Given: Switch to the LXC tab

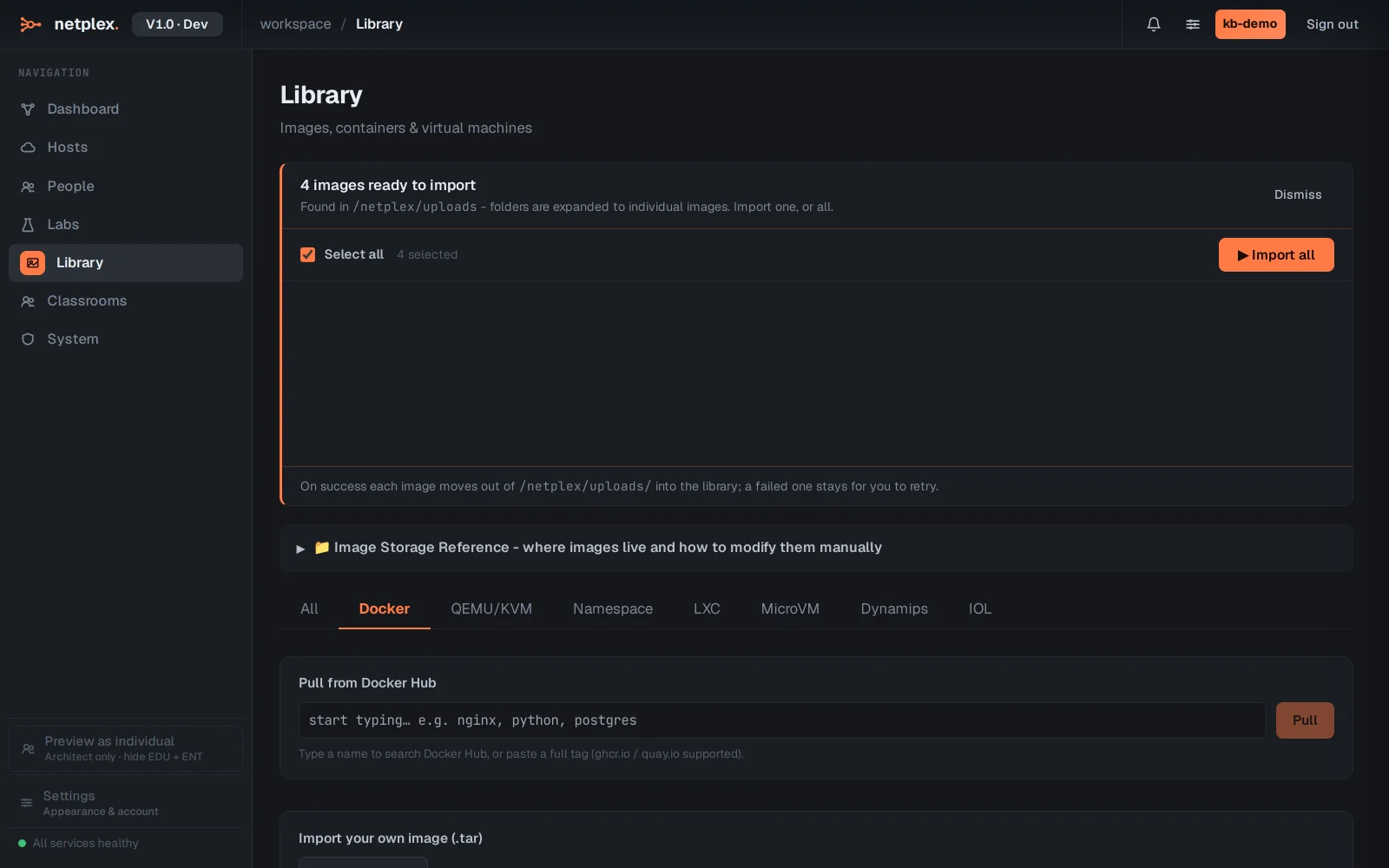Looking at the screenshot, I should click(x=707, y=608).
